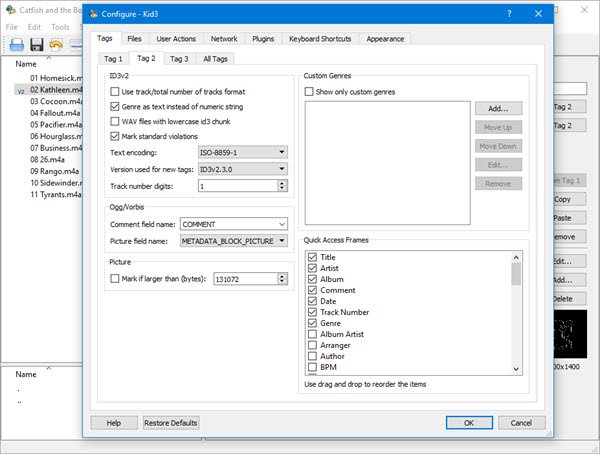This screenshot has height=454, width=600.
Task: Click the floppy disk Save icon
Action: (36, 45)
